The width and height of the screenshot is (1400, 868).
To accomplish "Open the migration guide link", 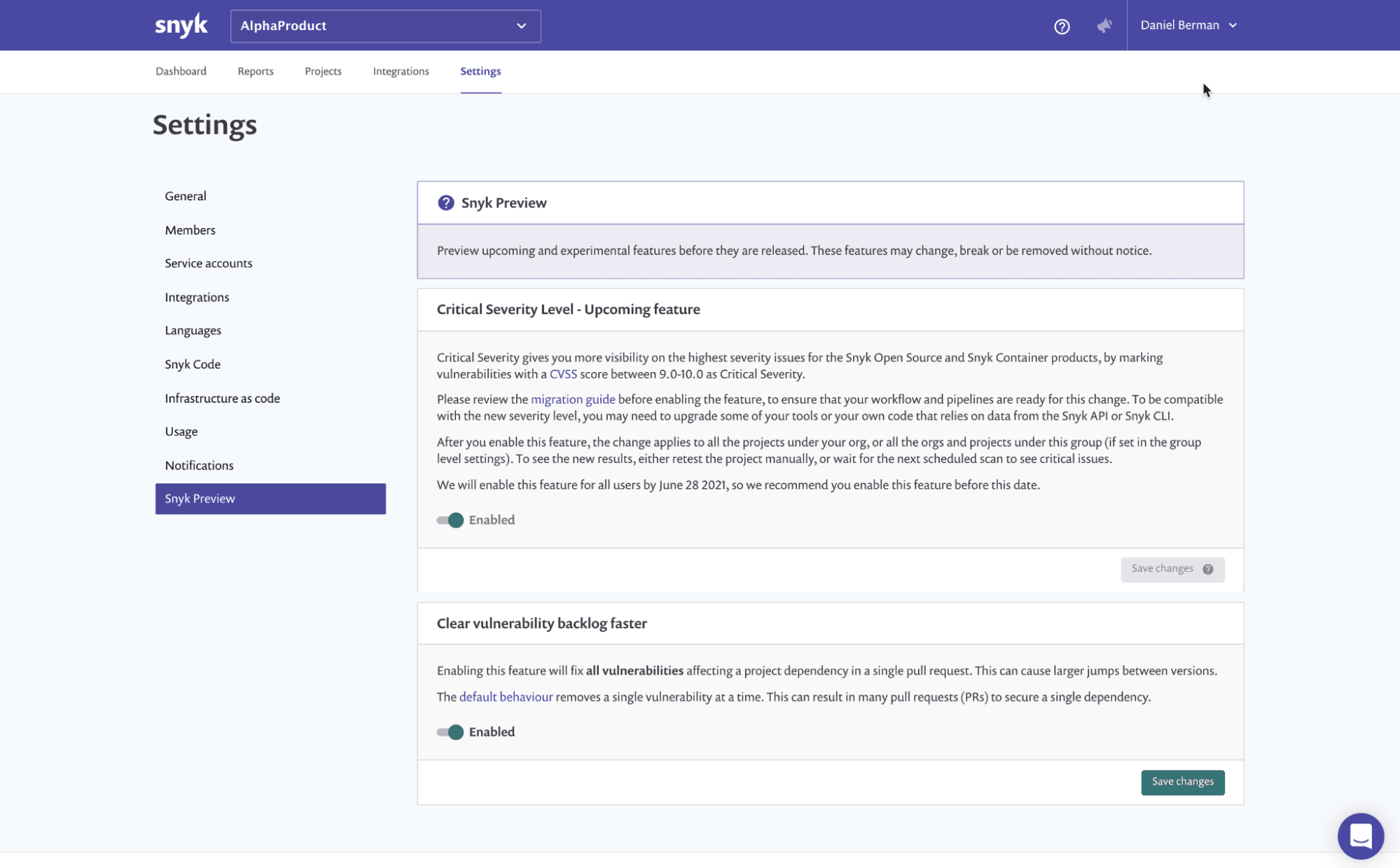I will (572, 399).
